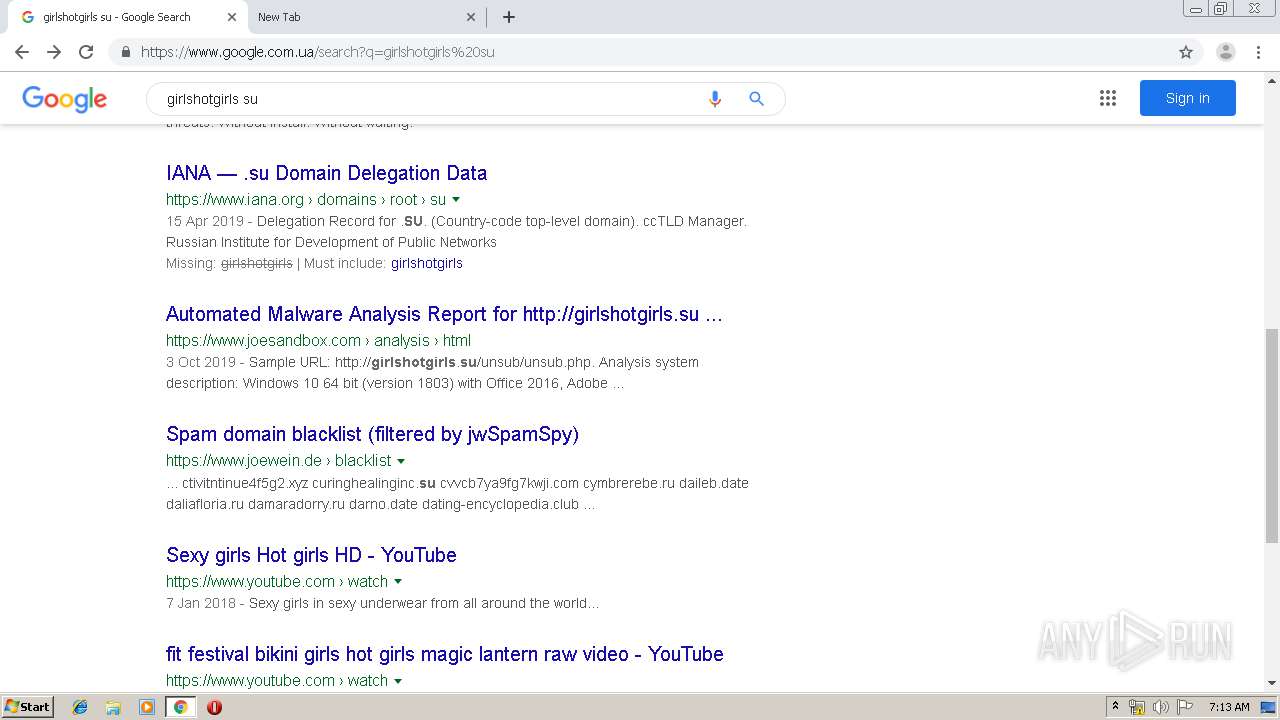Screen dimensions: 1280x720
Task: Go to Google homepage via logo
Action: [x=64, y=99]
